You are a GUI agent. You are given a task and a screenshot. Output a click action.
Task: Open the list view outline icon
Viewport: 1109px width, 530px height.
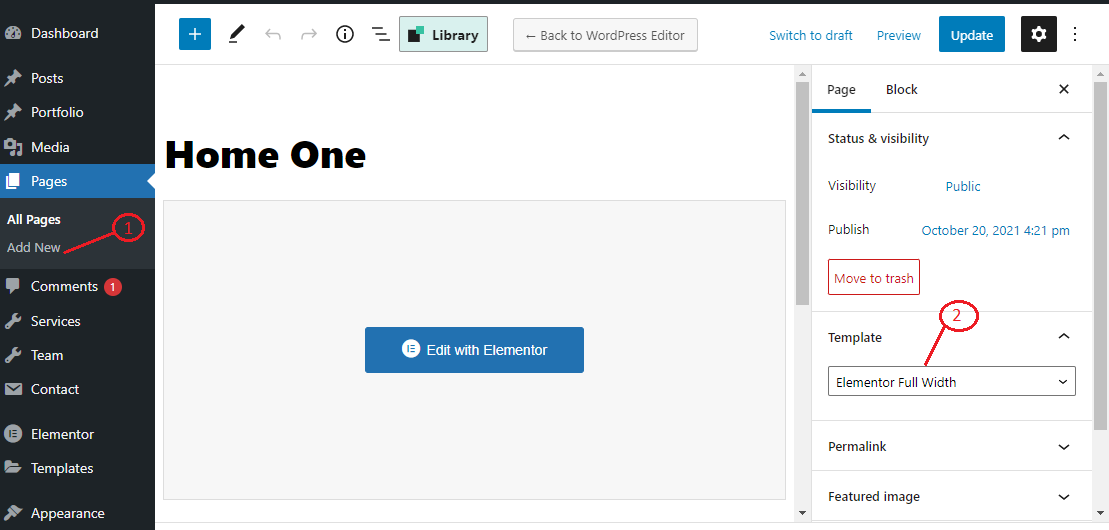pyautogui.click(x=381, y=34)
